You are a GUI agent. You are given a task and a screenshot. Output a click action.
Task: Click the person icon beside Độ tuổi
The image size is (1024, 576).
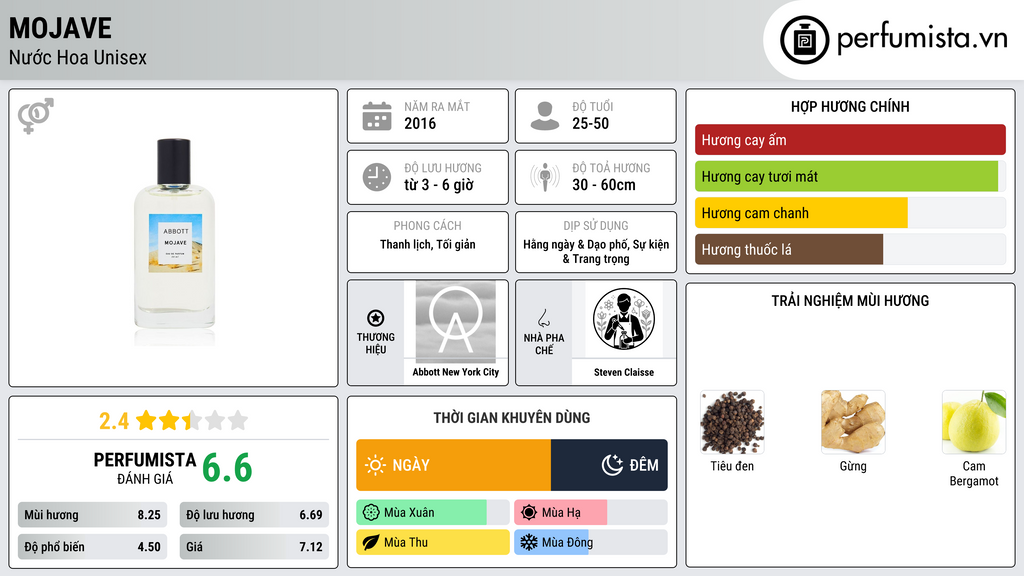(x=545, y=116)
